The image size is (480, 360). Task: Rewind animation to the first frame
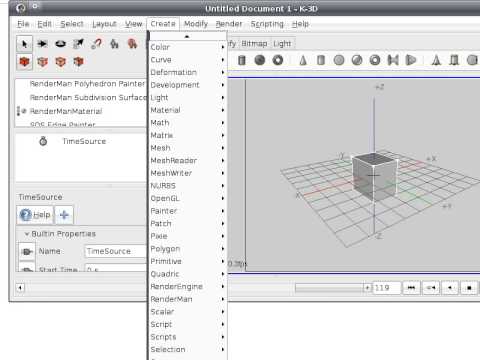[x=411, y=287]
